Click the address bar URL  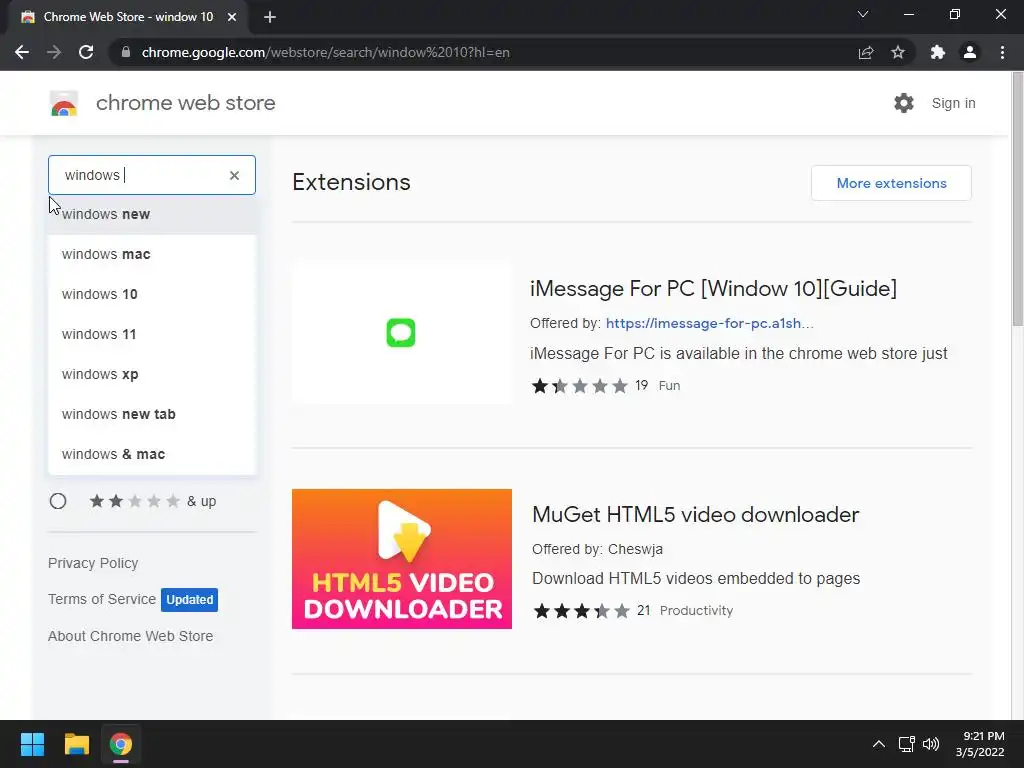tap(325, 52)
